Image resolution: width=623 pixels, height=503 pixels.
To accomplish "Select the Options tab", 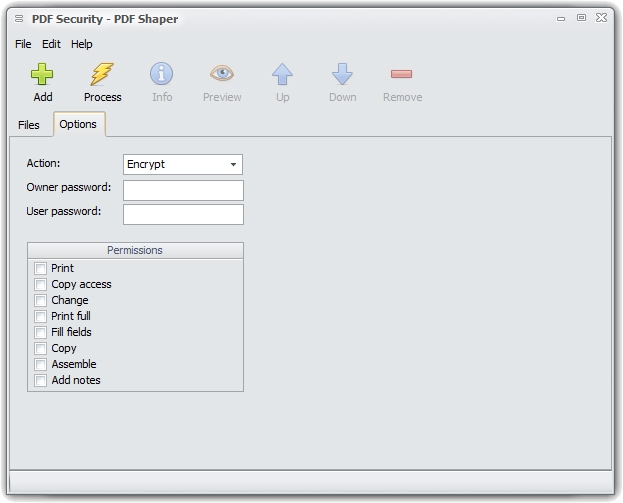I will (78, 124).
